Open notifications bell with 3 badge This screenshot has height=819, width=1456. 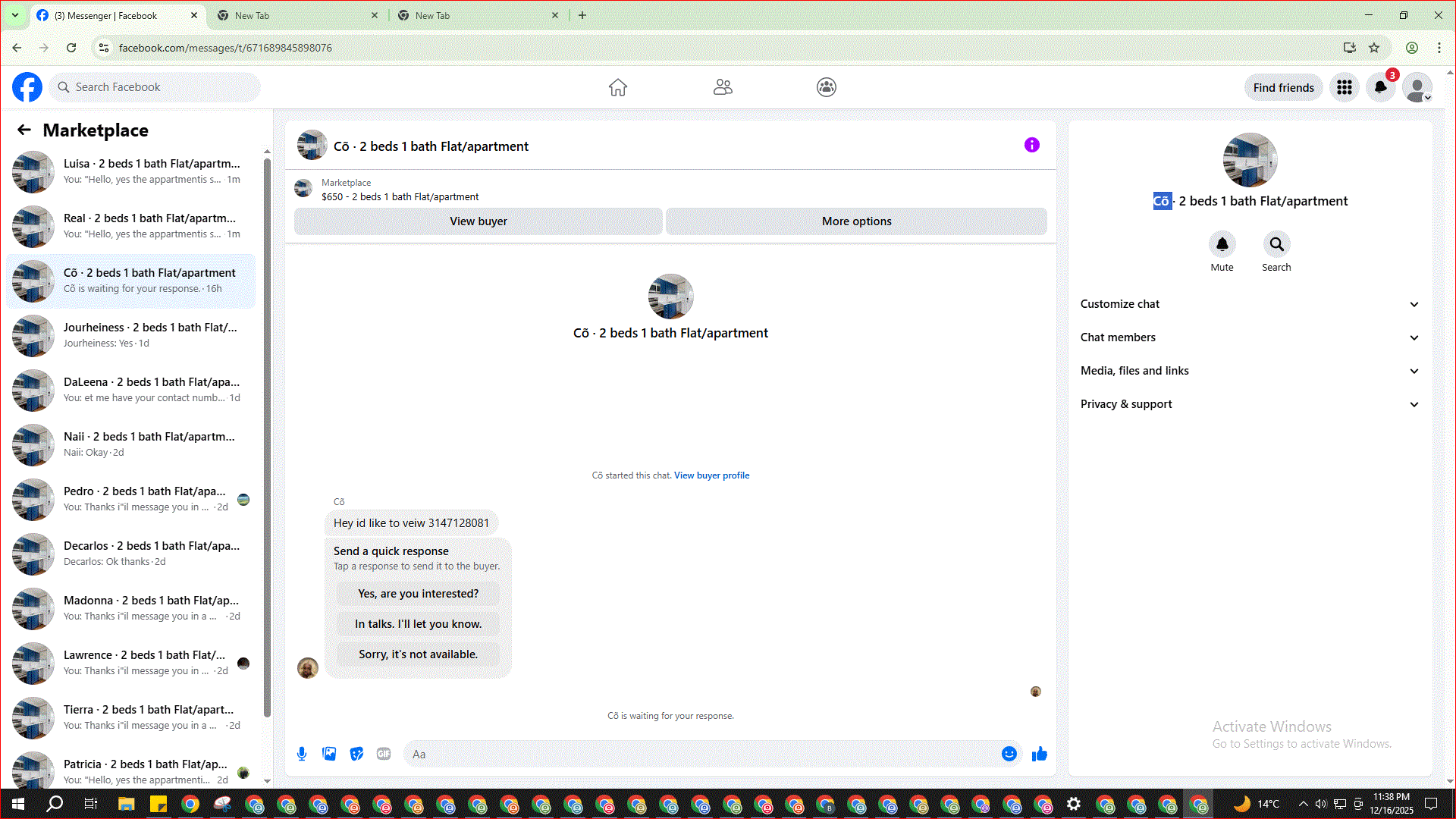1381,87
